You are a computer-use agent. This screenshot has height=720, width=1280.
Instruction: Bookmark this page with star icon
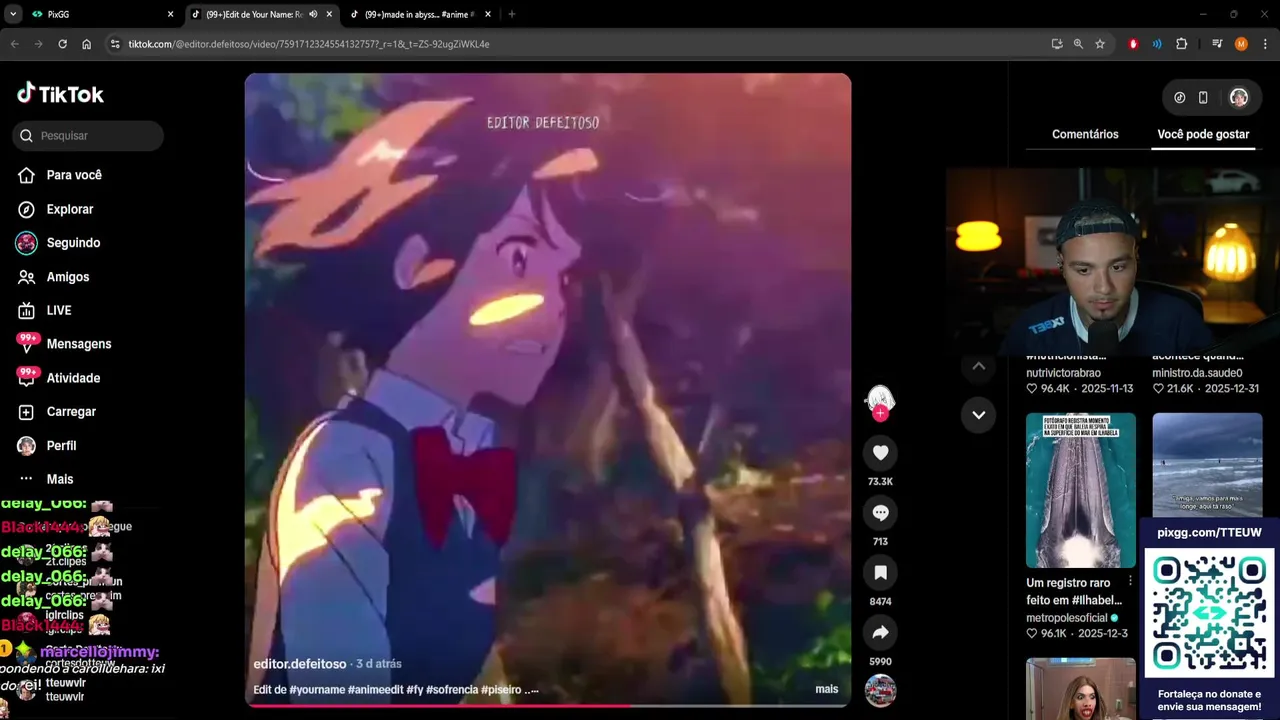click(1100, 44)
